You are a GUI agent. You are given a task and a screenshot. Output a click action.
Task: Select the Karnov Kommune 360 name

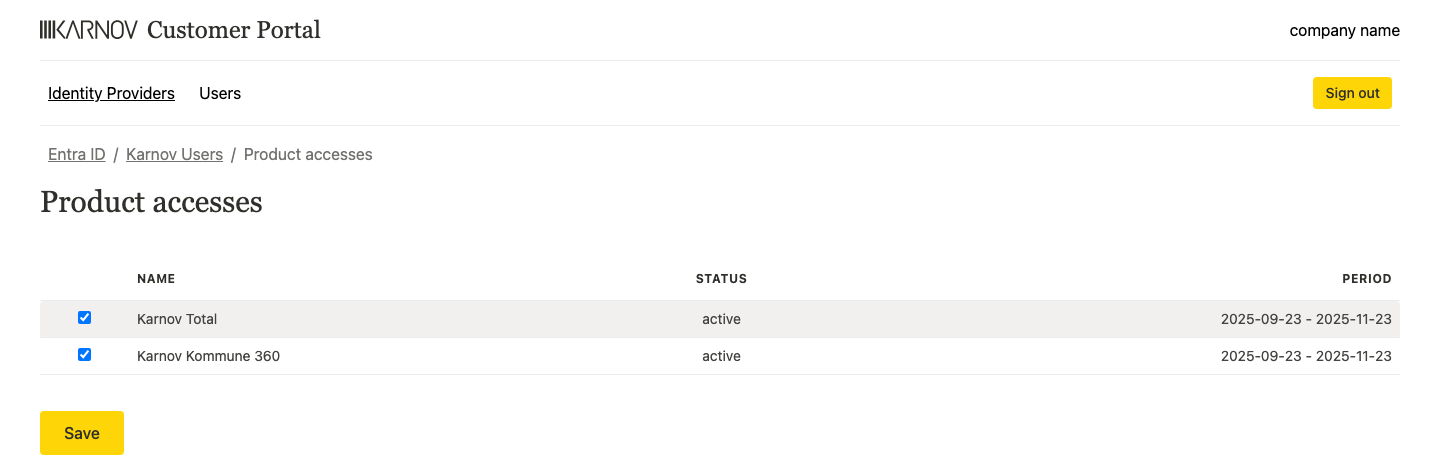coord(208,356)
